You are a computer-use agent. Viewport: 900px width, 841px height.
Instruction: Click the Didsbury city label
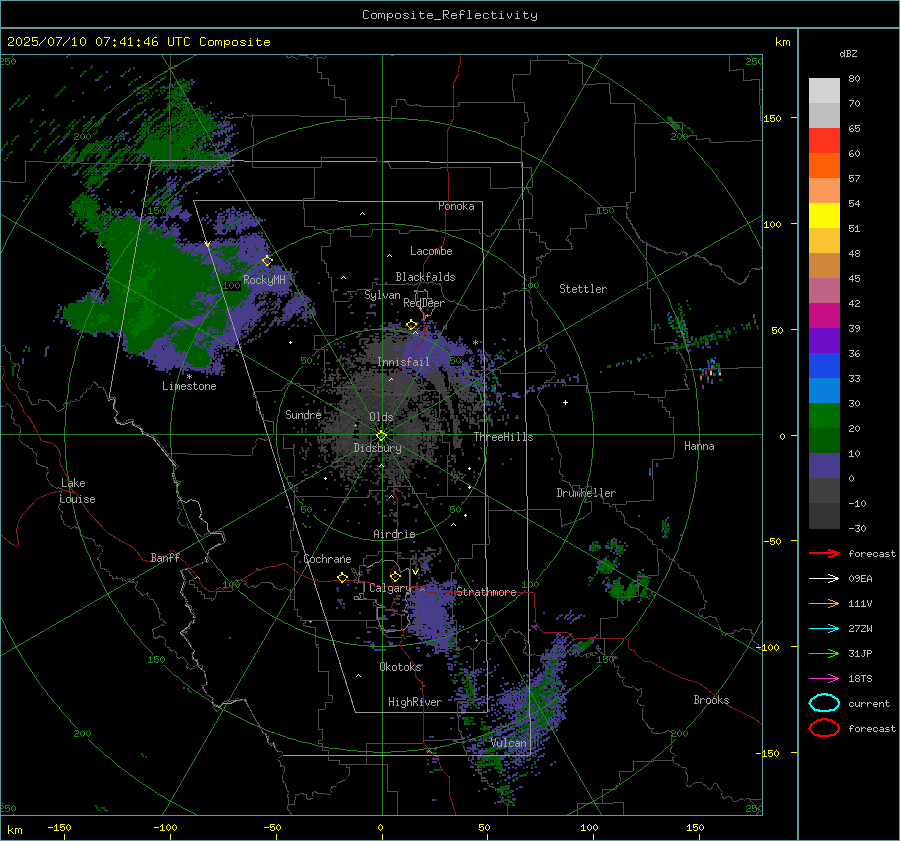(x=377, y=448)
